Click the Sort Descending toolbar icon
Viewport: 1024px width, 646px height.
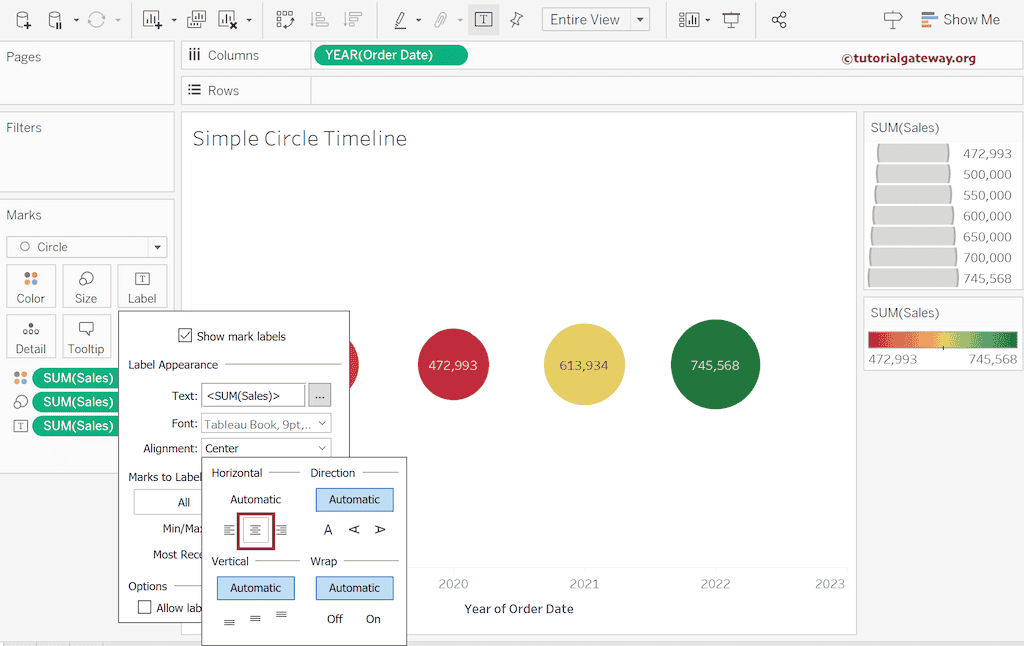pos(353,20)
